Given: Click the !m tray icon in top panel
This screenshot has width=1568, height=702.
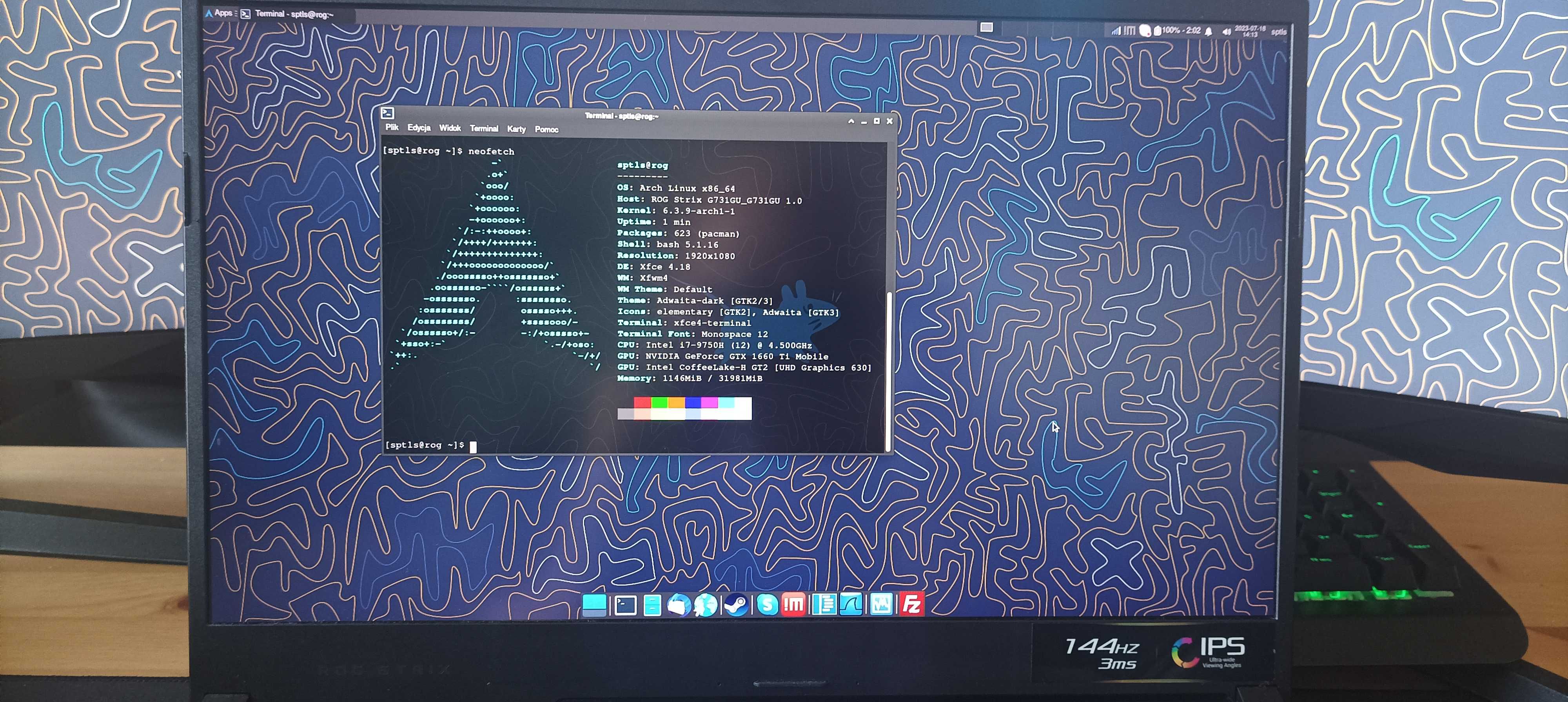Looking at the screenshot, I should (1130, 31).
